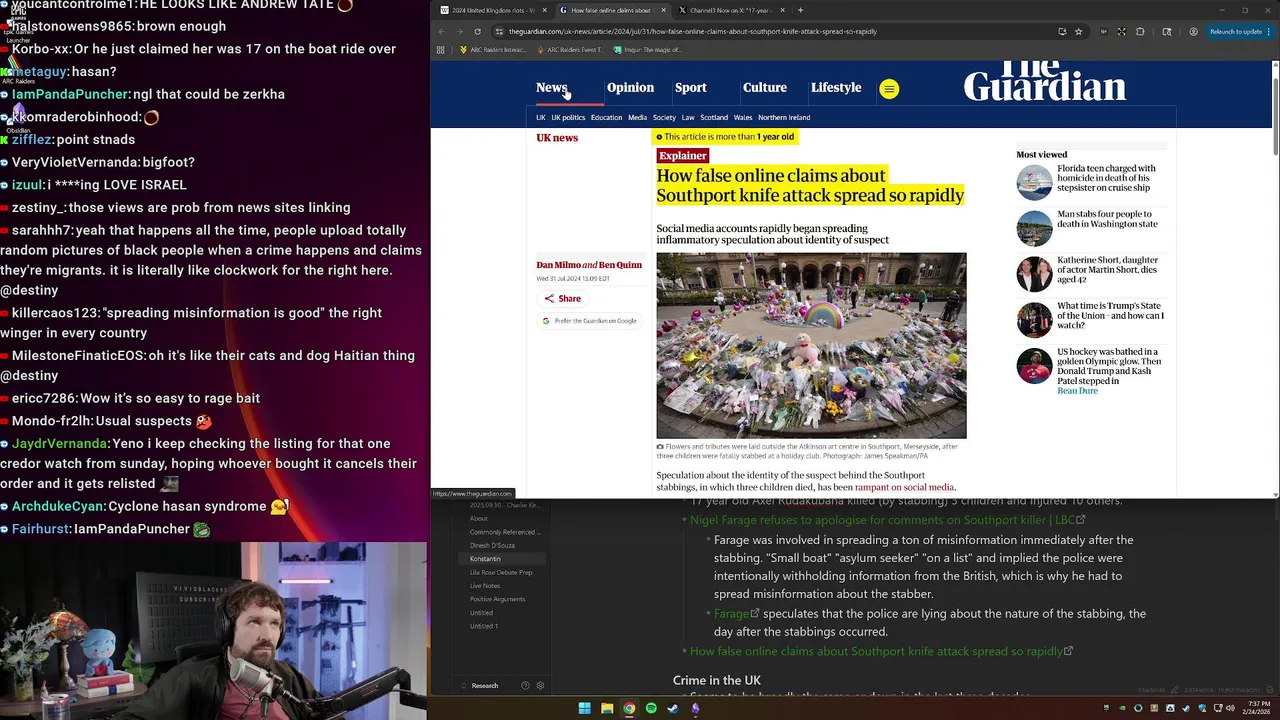This screenshot has width=1280, height=720.
Task: Switch to the 2024 United Kingdom riots tab
Action: coord(494,10)
